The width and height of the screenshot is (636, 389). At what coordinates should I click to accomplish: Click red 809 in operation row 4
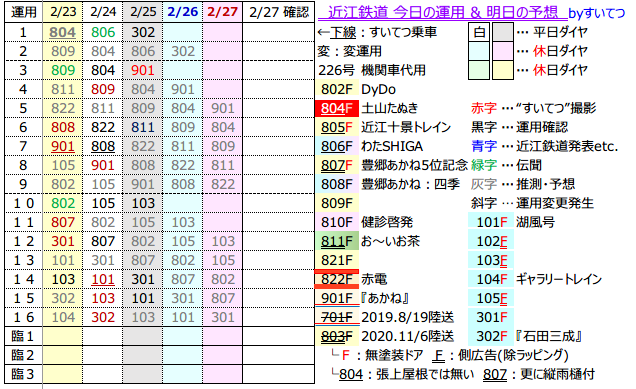point(103,89)
